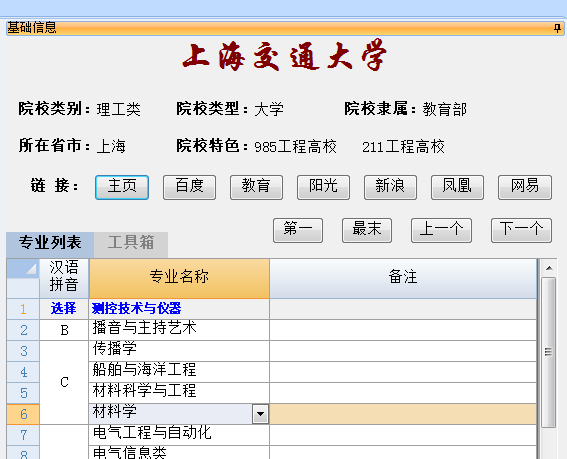The width and height of the screenshot is (567, 459).
Task: Click the 专业名称 column header
Action: [179, 279]
